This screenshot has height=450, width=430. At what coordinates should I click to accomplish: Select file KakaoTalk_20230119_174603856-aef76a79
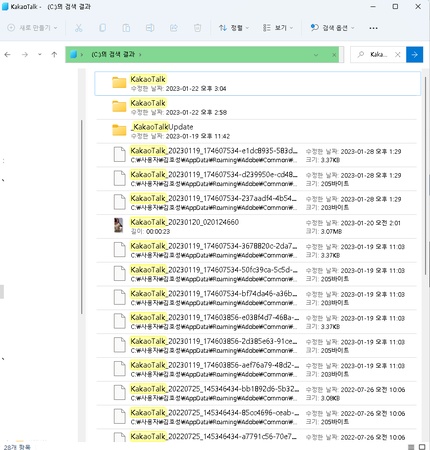coord(257,369)
